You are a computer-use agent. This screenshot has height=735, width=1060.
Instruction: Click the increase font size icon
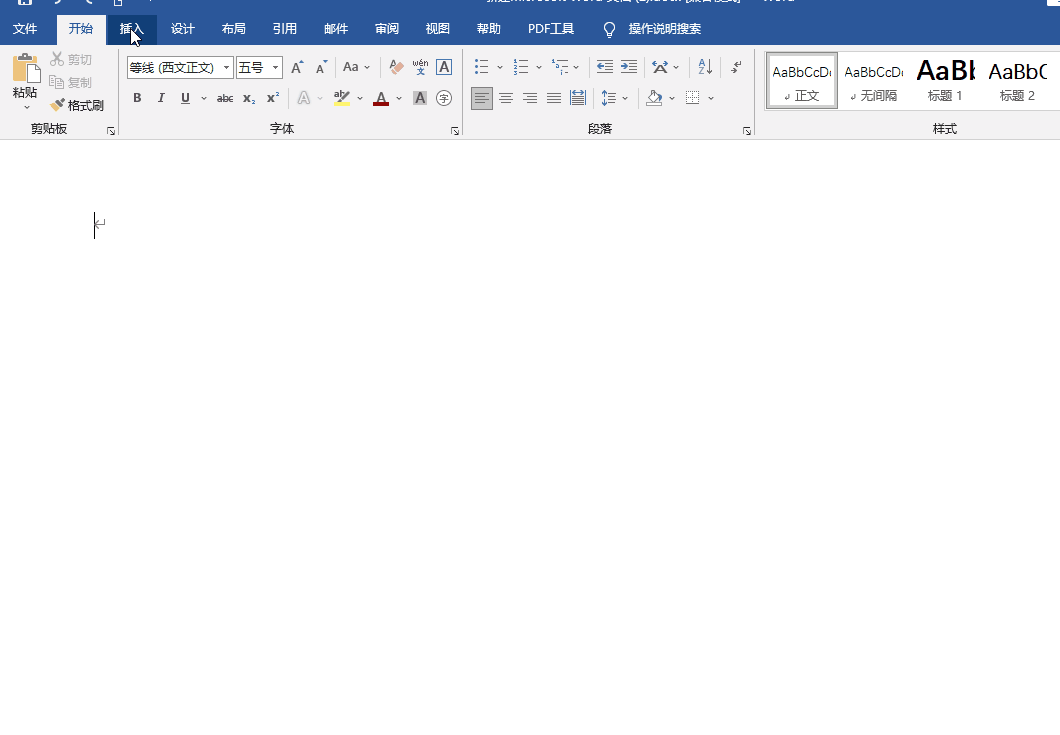click(x=296, y=68)
